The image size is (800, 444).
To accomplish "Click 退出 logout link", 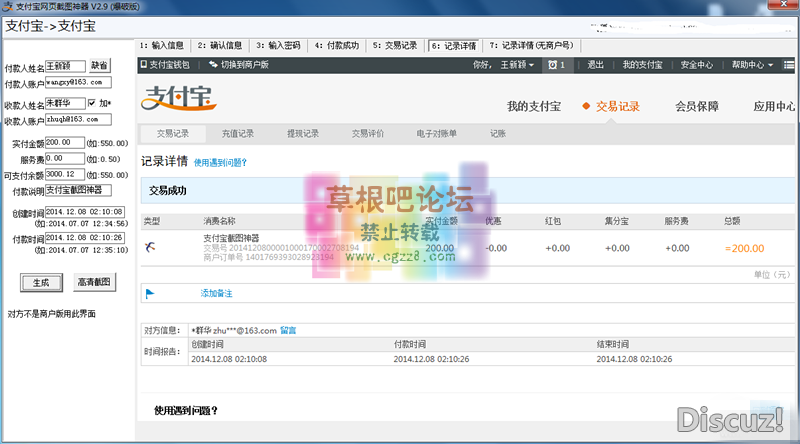I will click(x=595, y=65).
